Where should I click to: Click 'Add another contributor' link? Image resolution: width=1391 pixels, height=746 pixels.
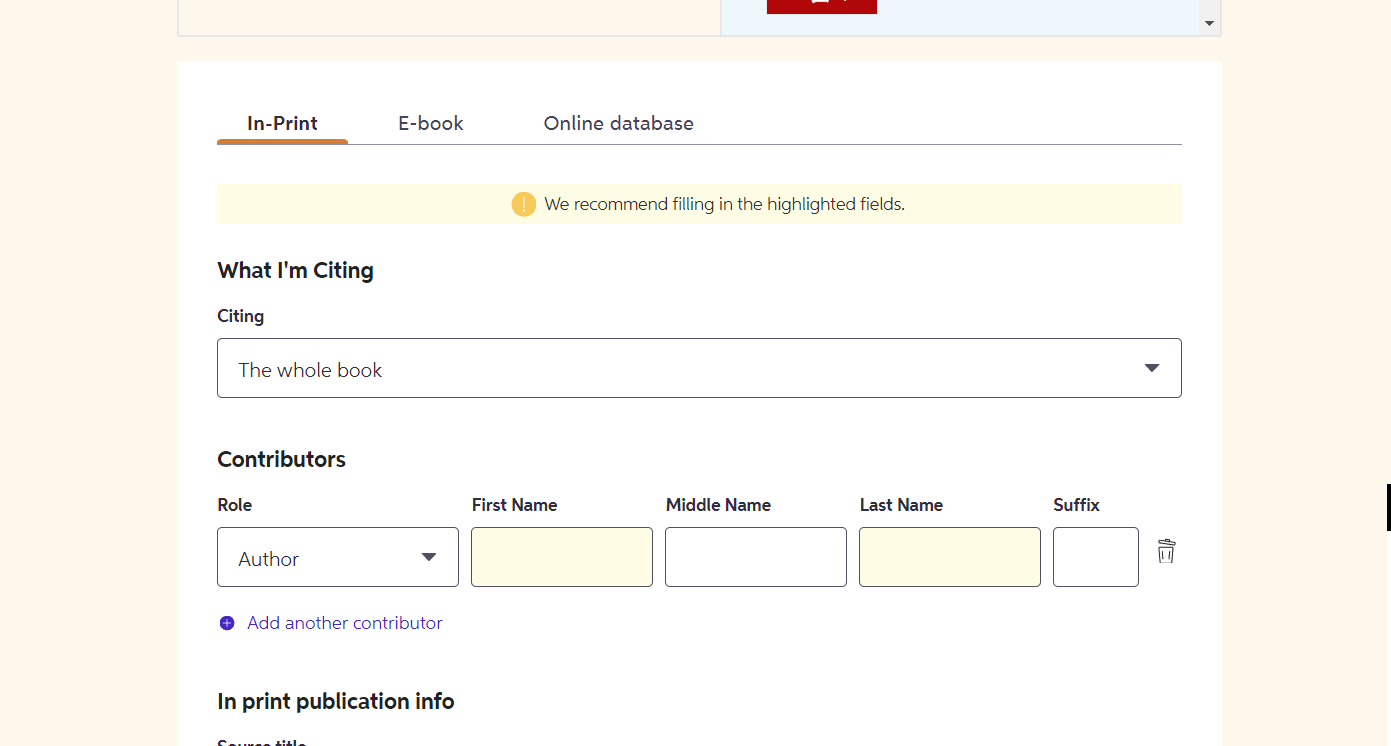pos(345,623)
